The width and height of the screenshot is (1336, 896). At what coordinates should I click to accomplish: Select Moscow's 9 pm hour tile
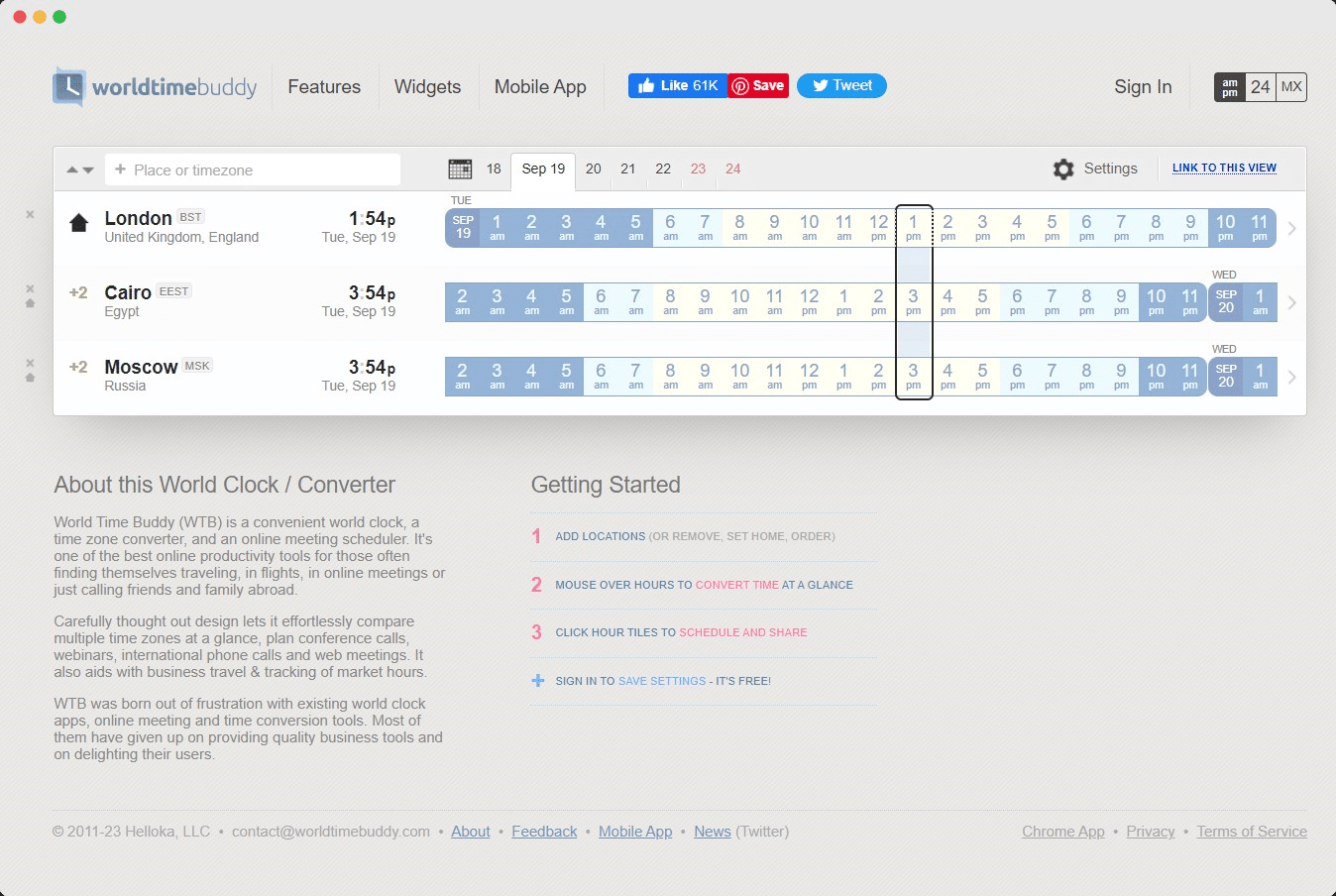[1121, 377]
